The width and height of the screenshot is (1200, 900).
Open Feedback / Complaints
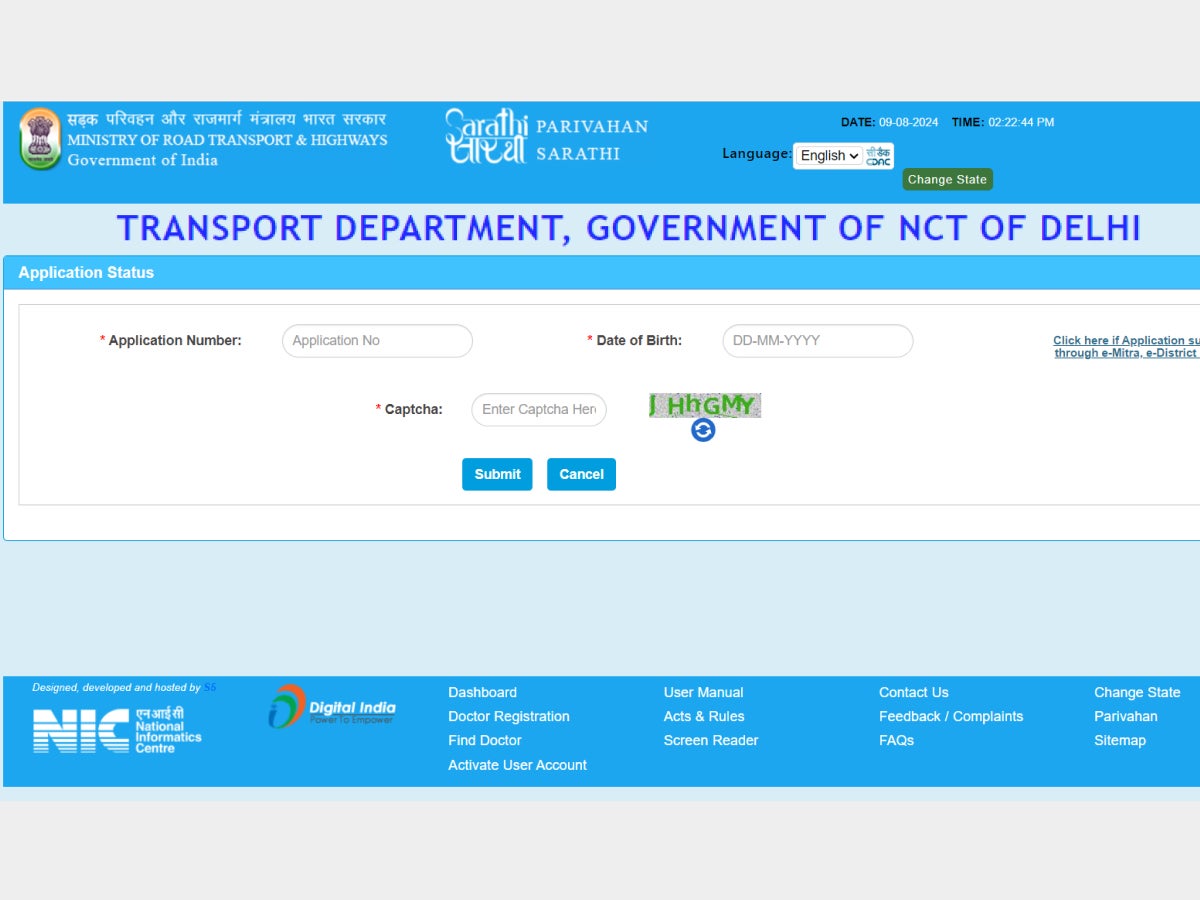(x=950, y=716)
